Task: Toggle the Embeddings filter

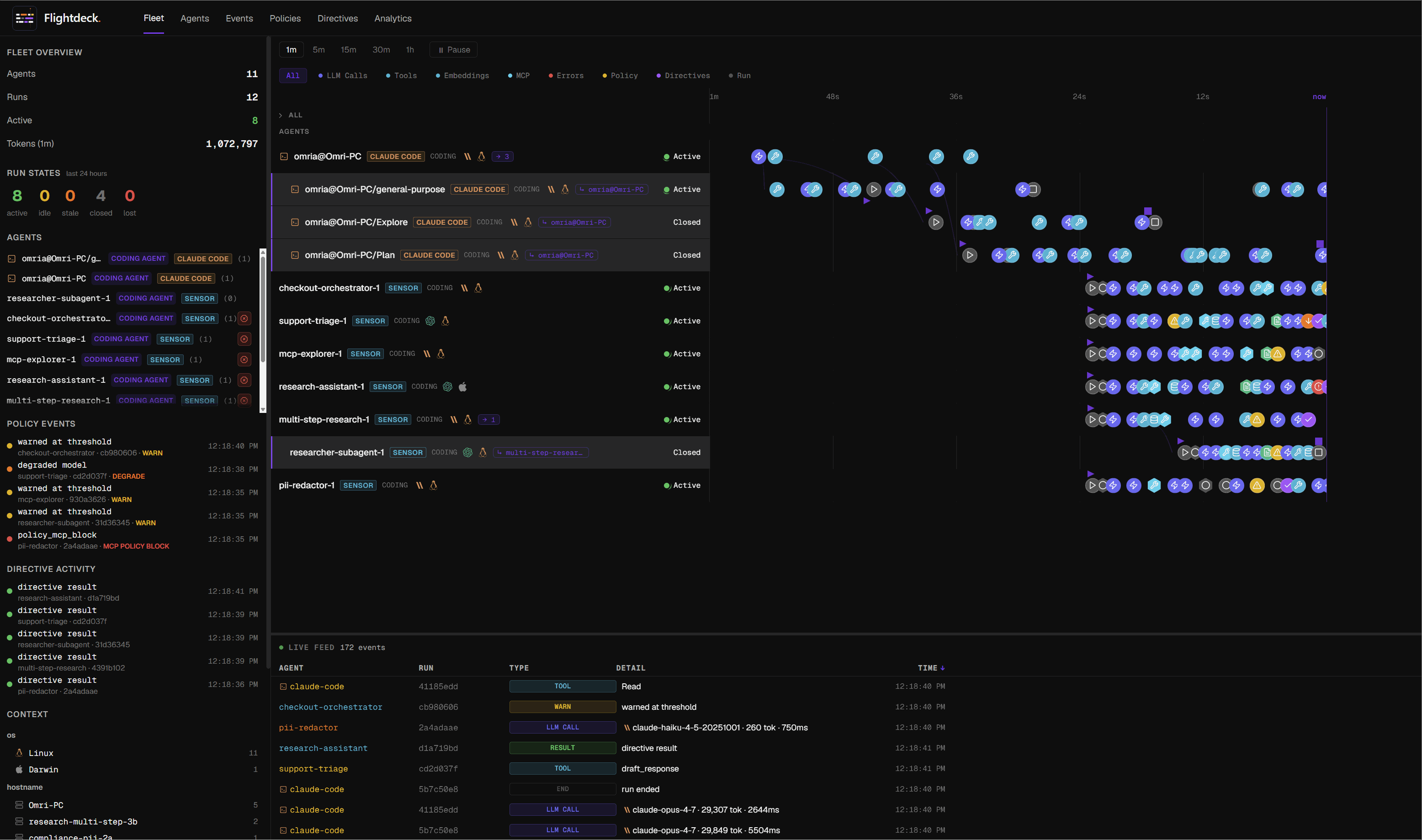Action: 462,75
